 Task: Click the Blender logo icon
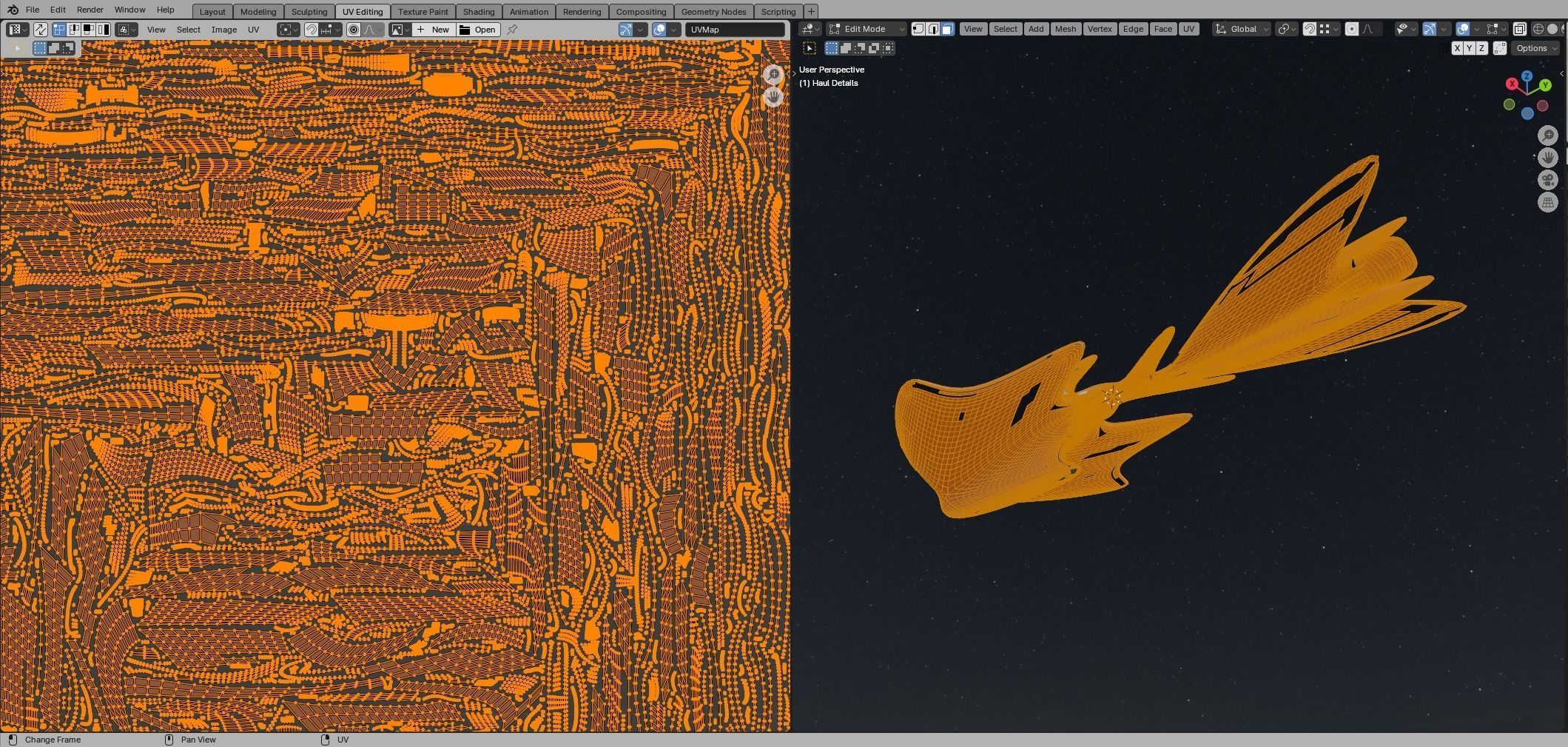(x=13, y=10)
